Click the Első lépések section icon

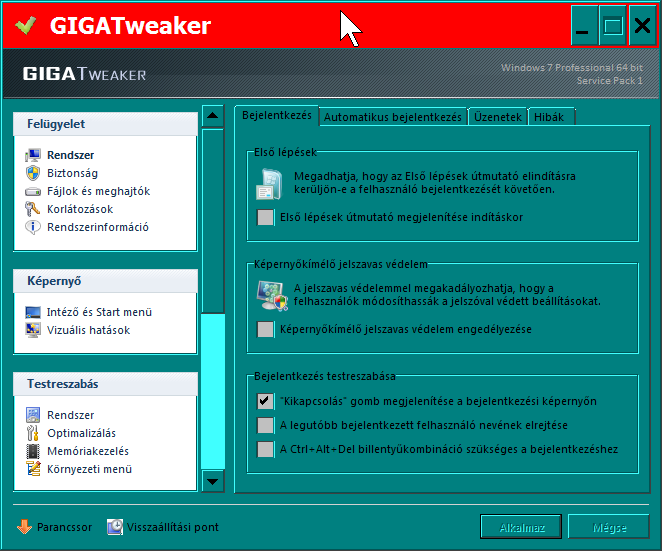pyautogui.click(x=269, y=184)
